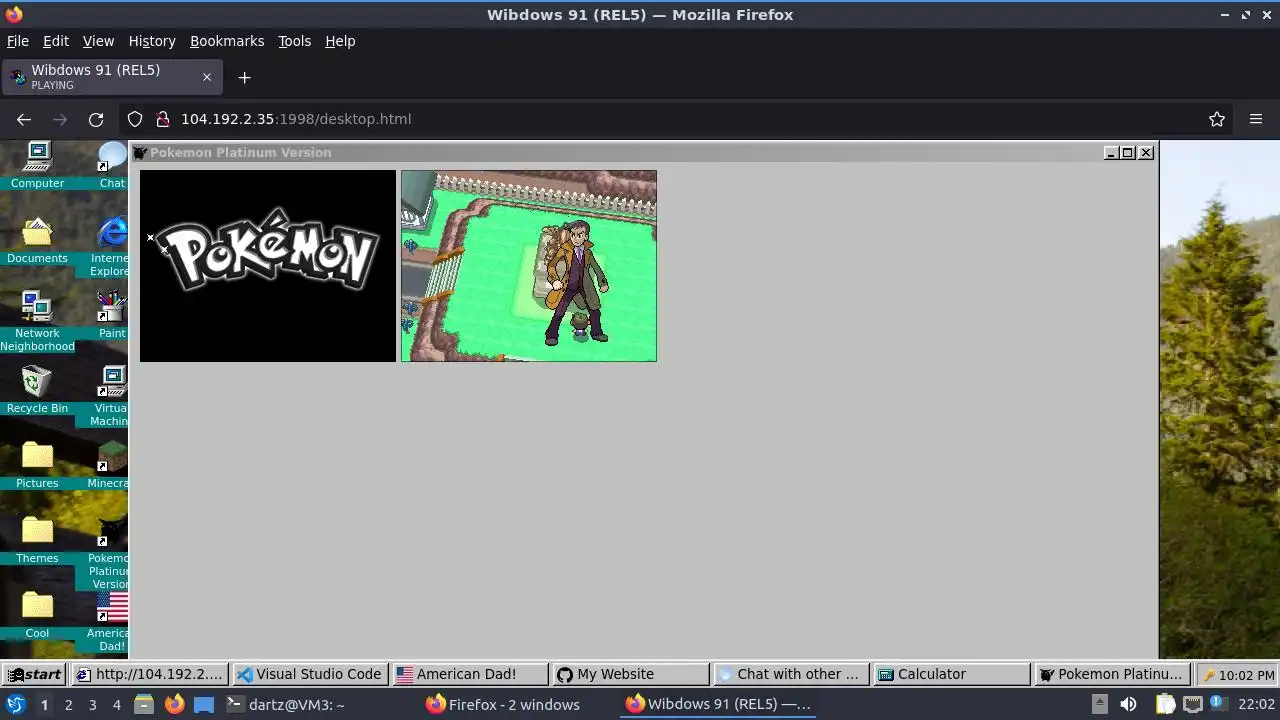
Task: Switch to Chat with other taskbar item
Action: pos(791,674)
